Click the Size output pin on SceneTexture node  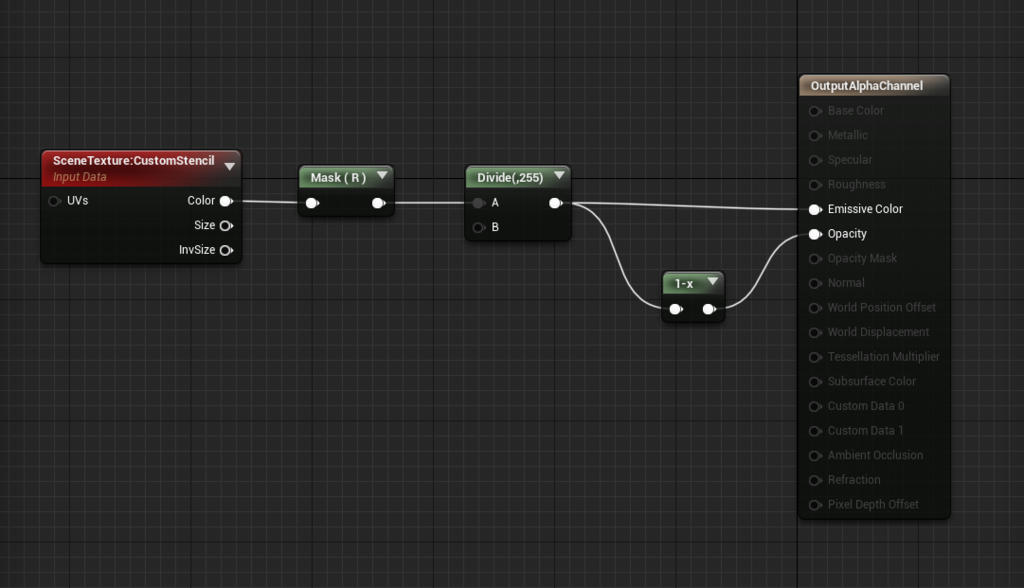click(x=227, y=226)
